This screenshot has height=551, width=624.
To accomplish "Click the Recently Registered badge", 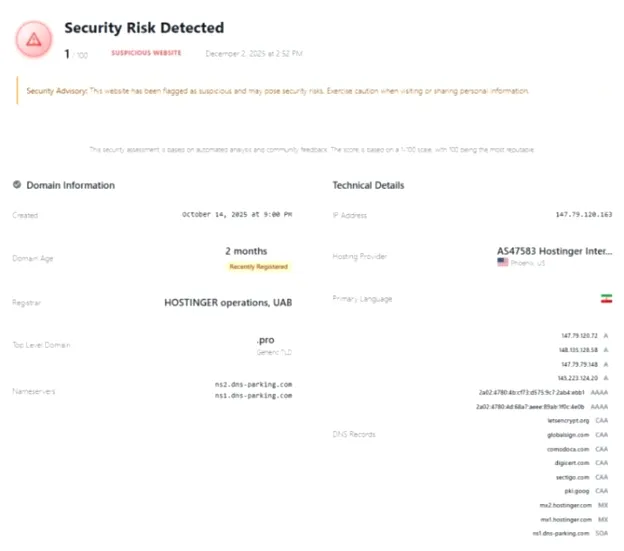I will [x=259, y=267].
